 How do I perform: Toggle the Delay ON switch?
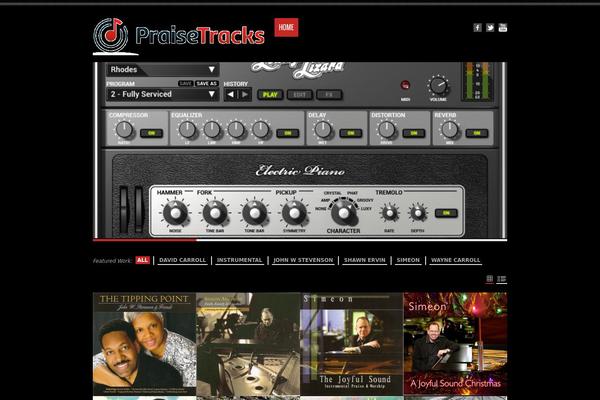coord(351,133)
